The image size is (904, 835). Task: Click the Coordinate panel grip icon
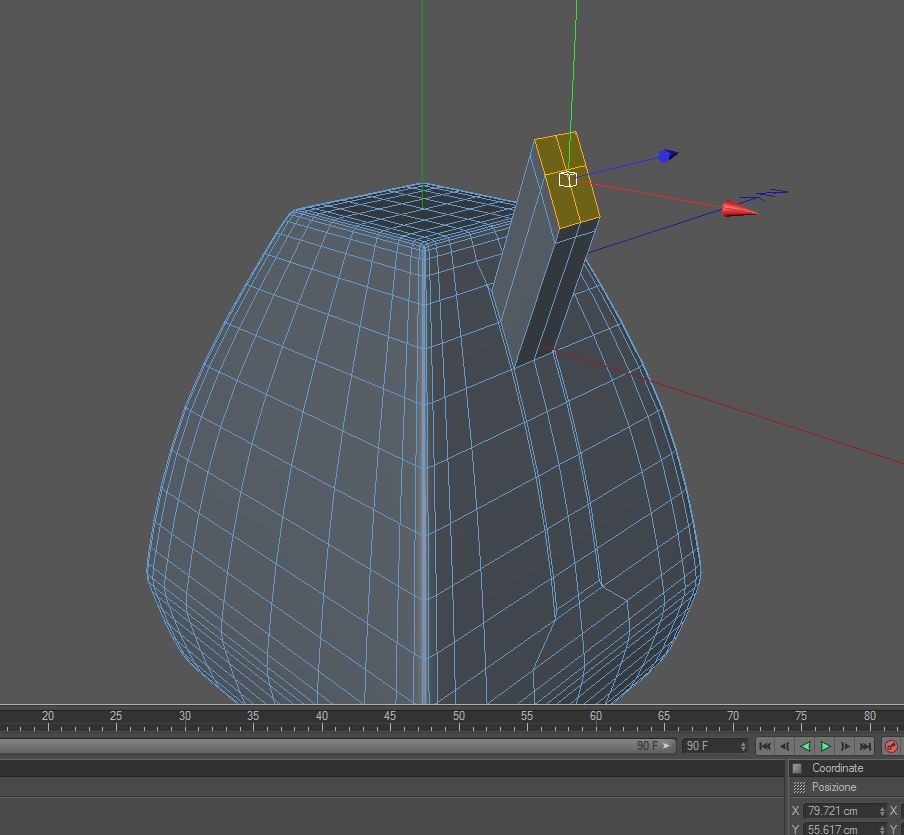pyautogui.click(x=797, y=768)
